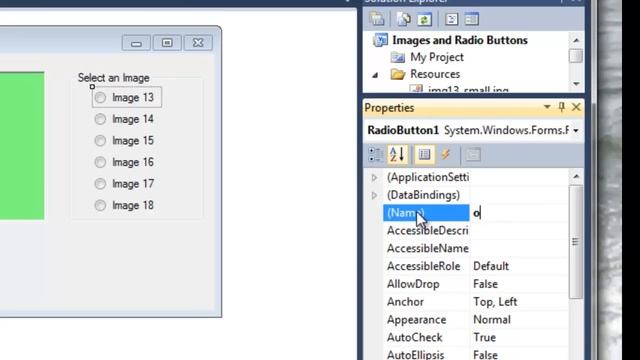Click Solution Explorer scroll up arrow
This screenshot has height=360, width=640.
click(x=576, y=40)
